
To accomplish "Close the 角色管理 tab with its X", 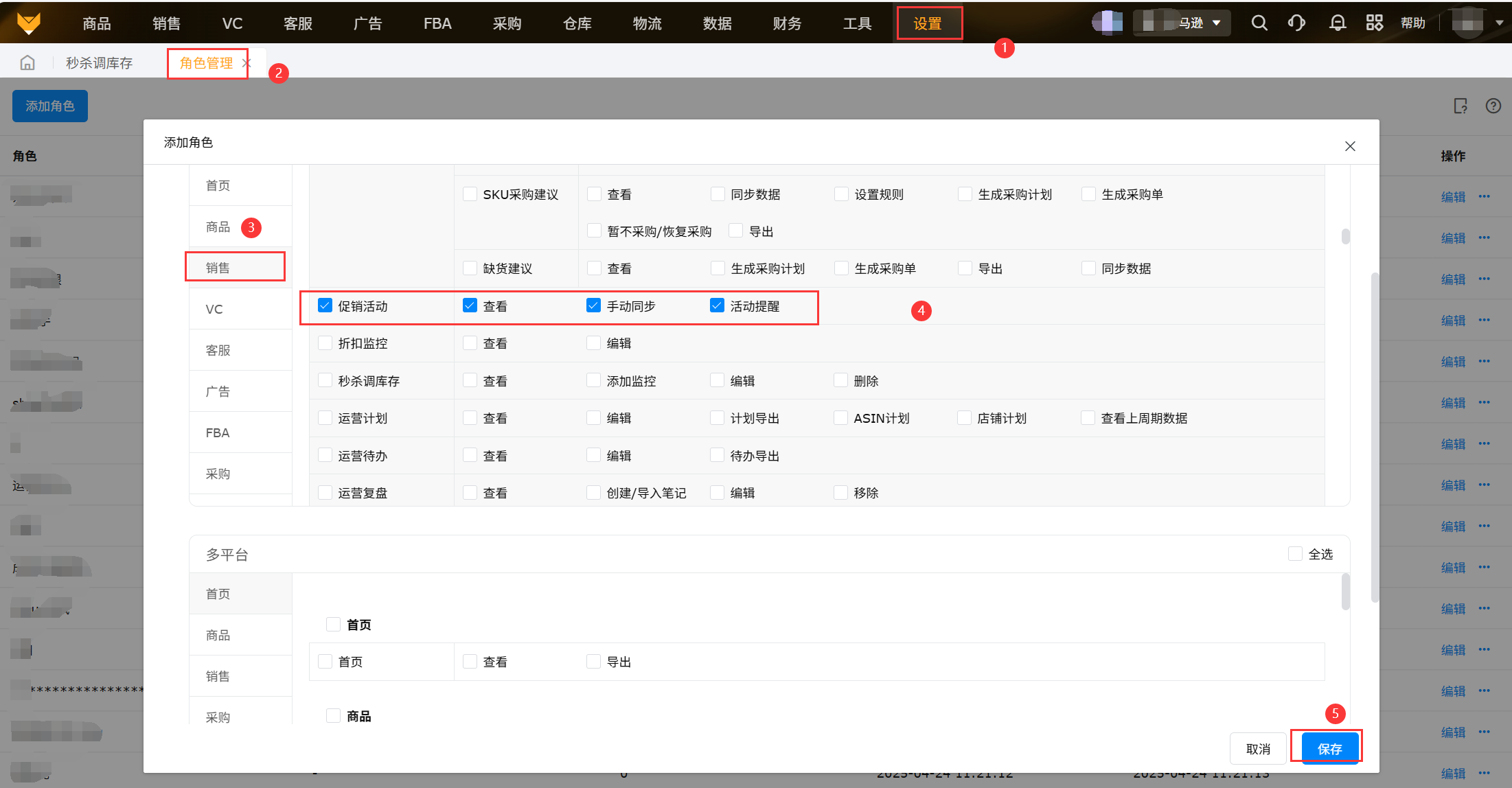I will [x=247, y=63].
